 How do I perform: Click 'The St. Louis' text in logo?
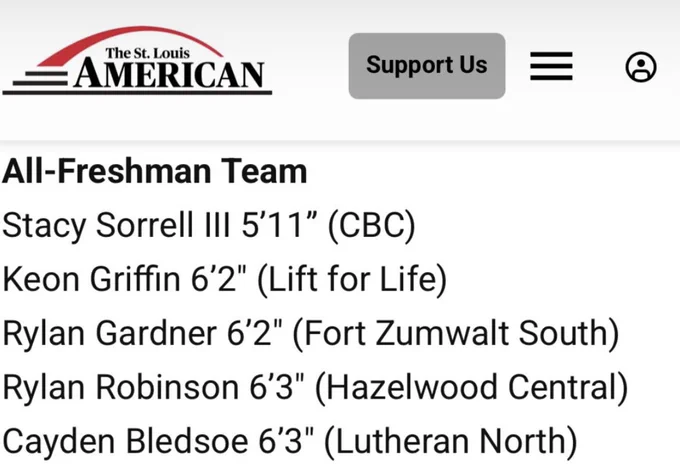pyautogui.click(x=147, y=53)
